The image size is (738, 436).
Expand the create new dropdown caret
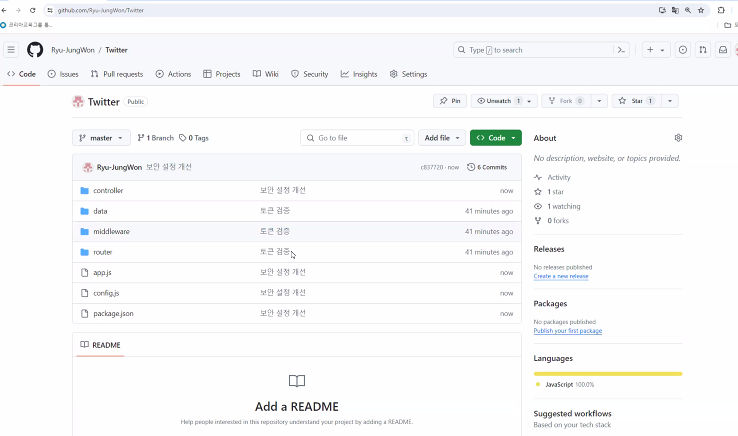coord(662,50)
